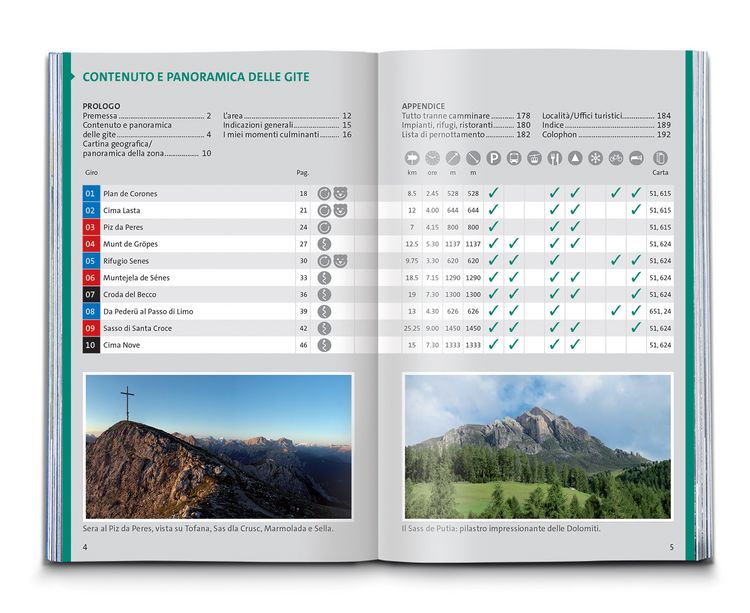The width and height of the screenshot is (750, 613).
Task: Click the bus checkmark in the 12.5 km row
Action: [x=514, y=243]
